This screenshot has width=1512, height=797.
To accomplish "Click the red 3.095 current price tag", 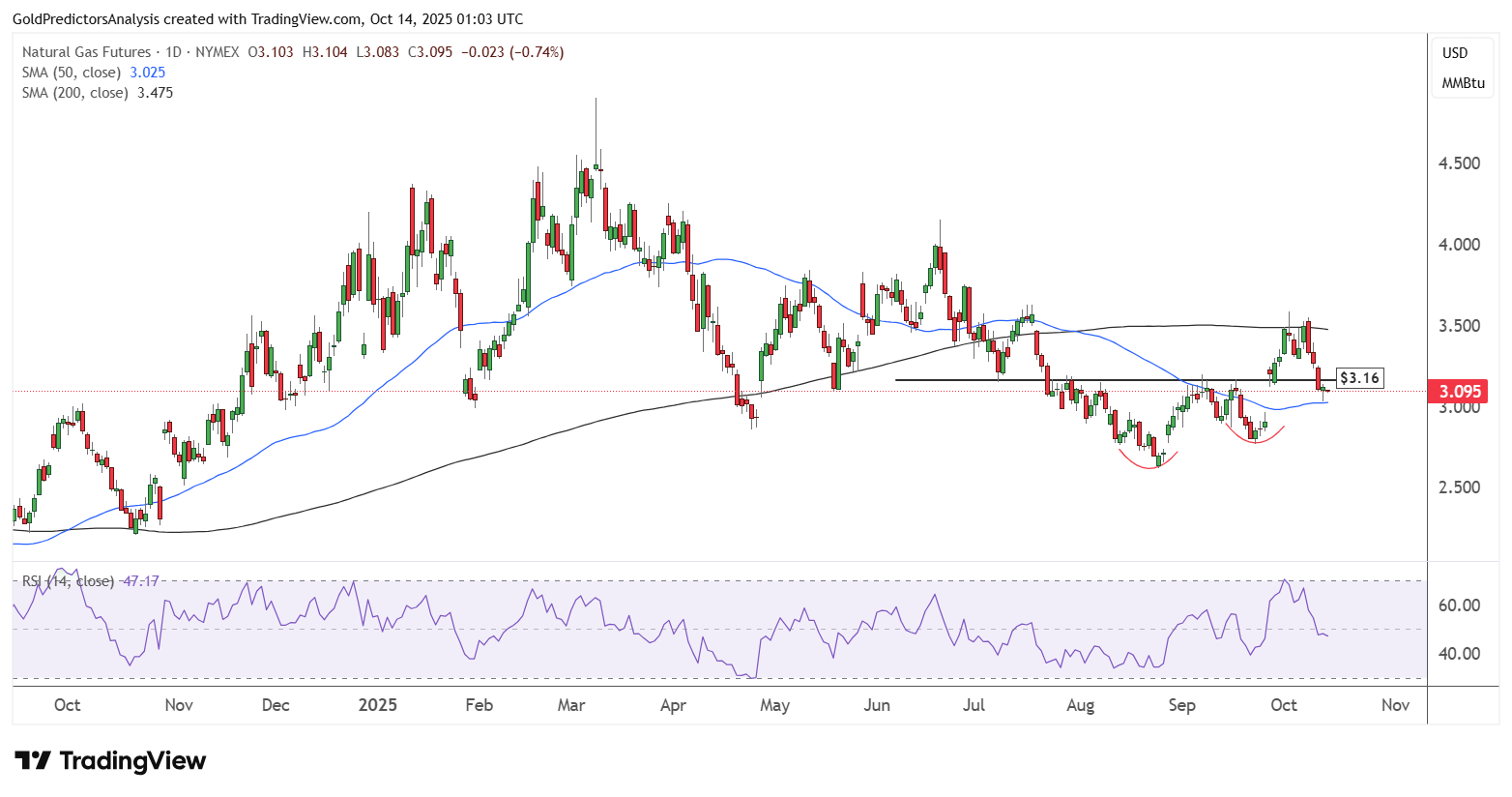I will coord(1460,392).
